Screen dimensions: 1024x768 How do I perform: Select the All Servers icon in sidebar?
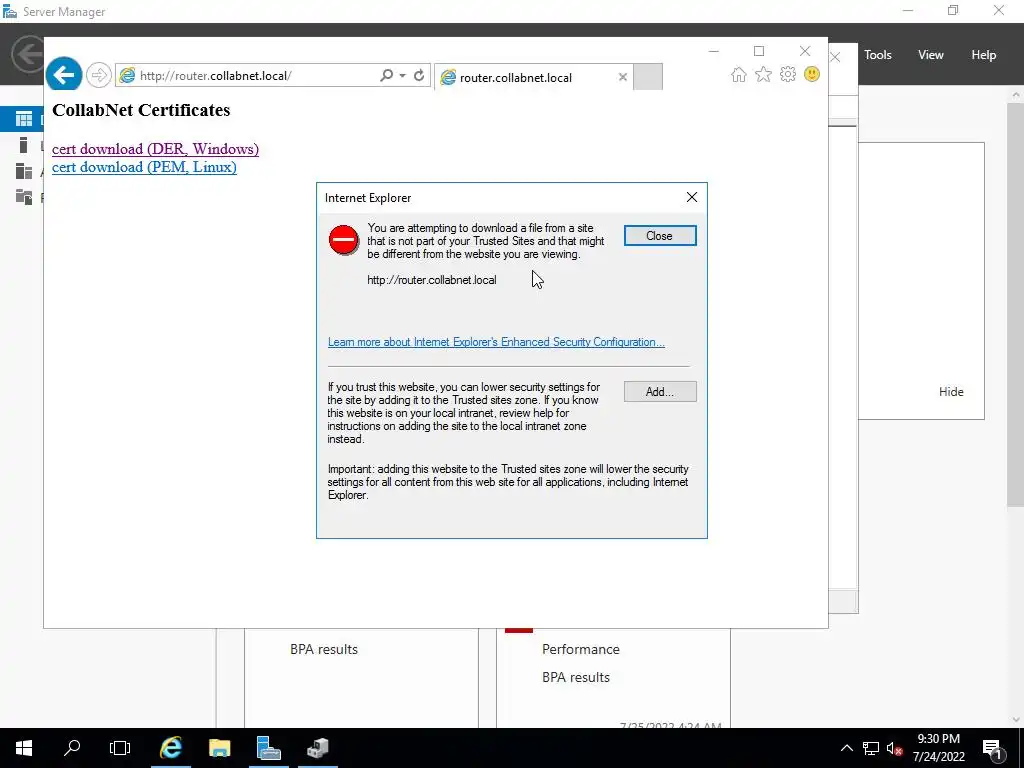(x=24, y=171)
